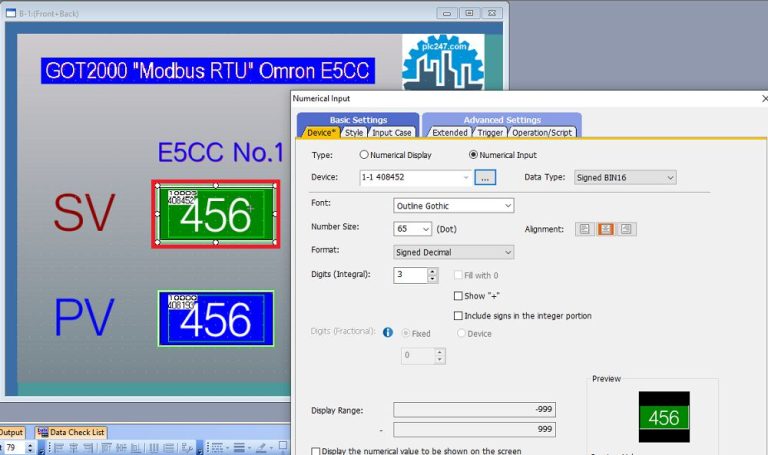Click the fractional digits info icon

tap(387, 333)
